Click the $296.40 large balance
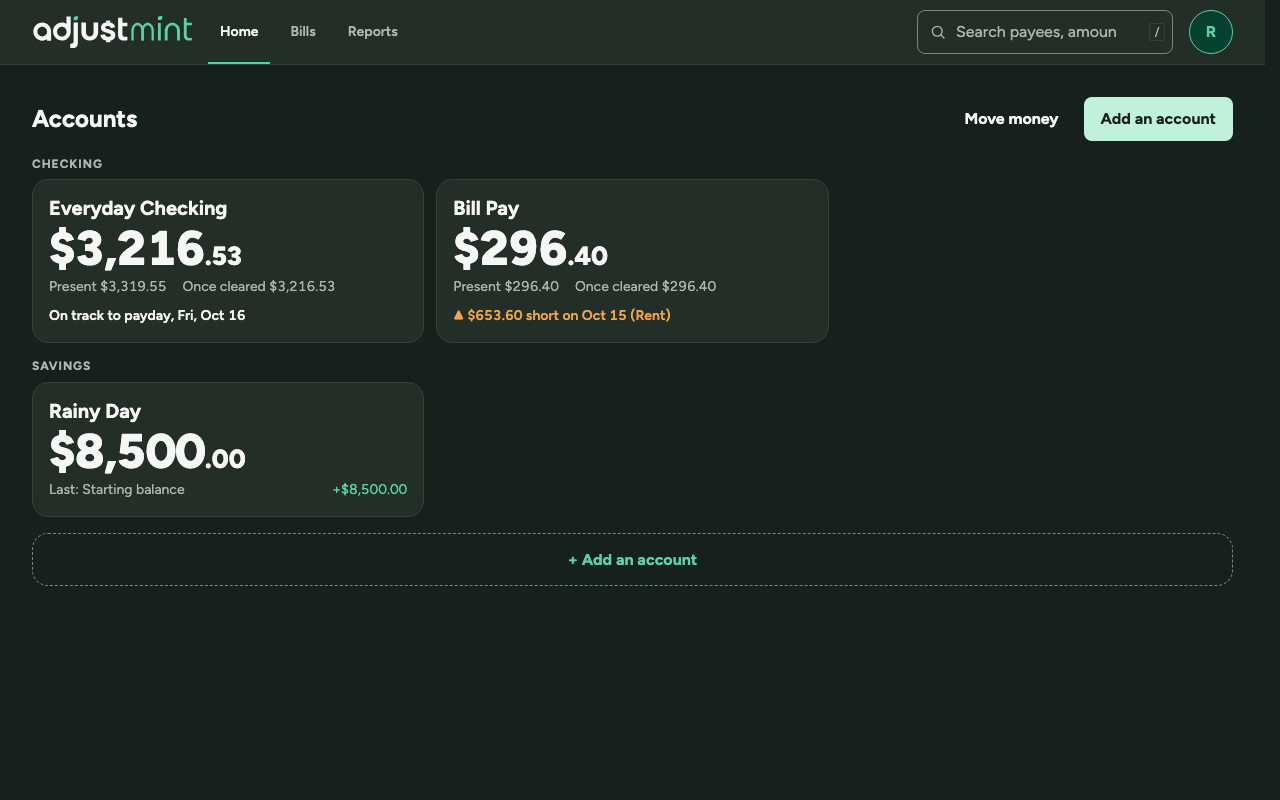 coord(530,249)
